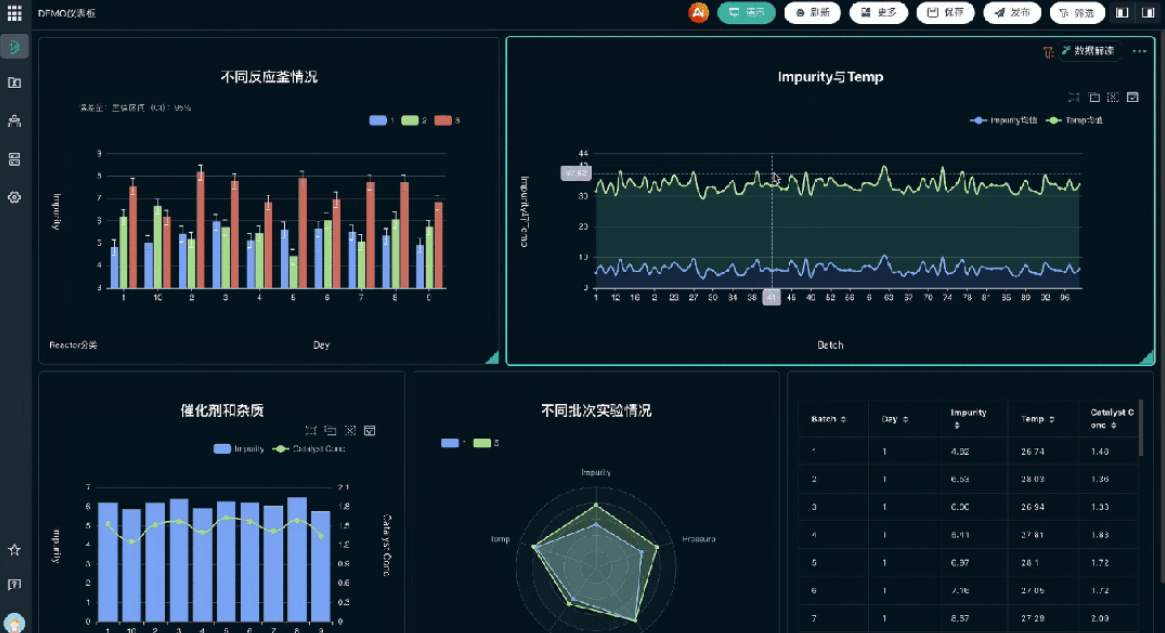Toggle the blue legend series 1 in 不同反应釜情况
Screen dimensions: 1165x633
(383, 120)
